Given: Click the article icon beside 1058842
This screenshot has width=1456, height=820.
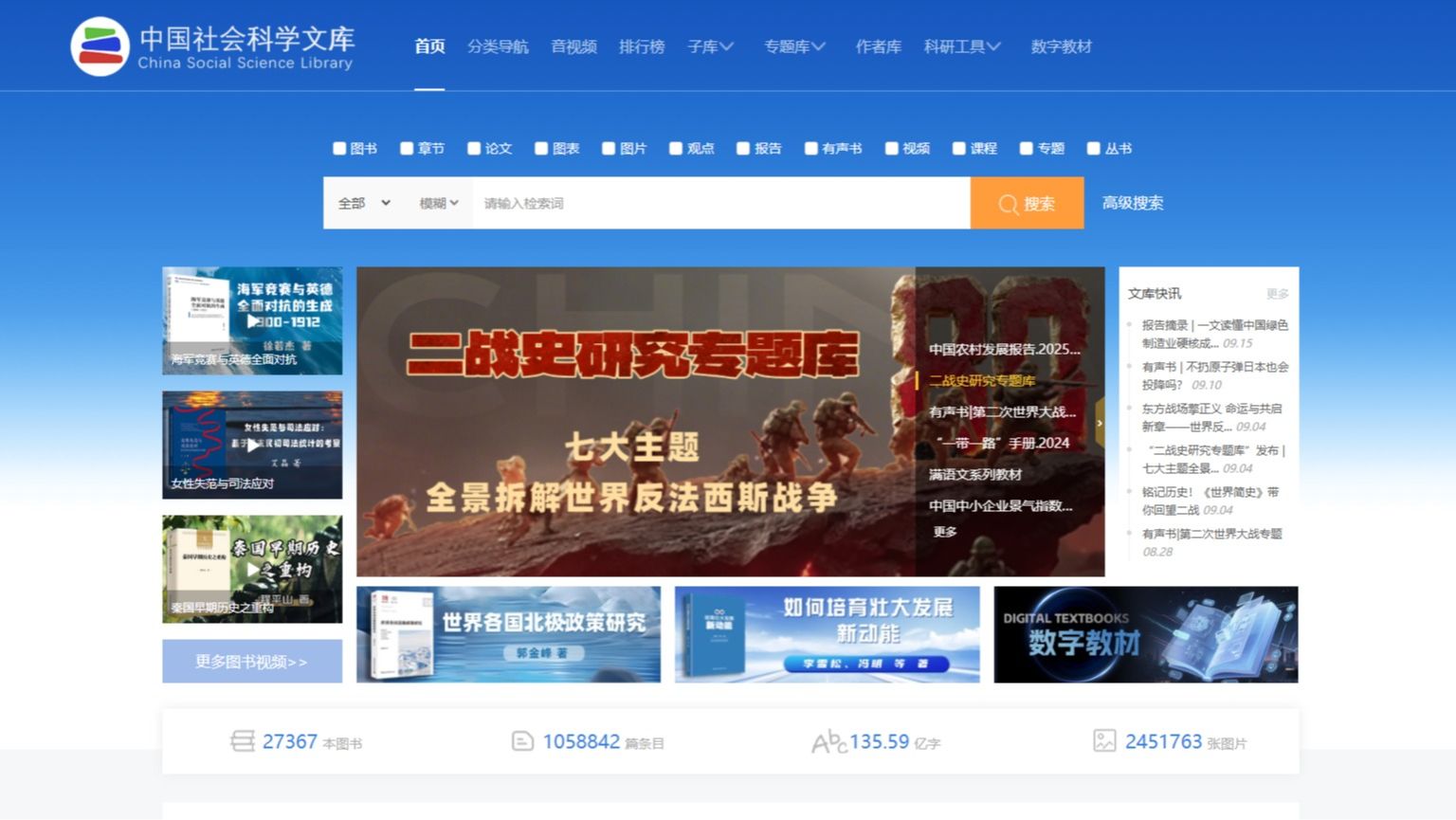Looking at the screenshot, I should [522, 741].
